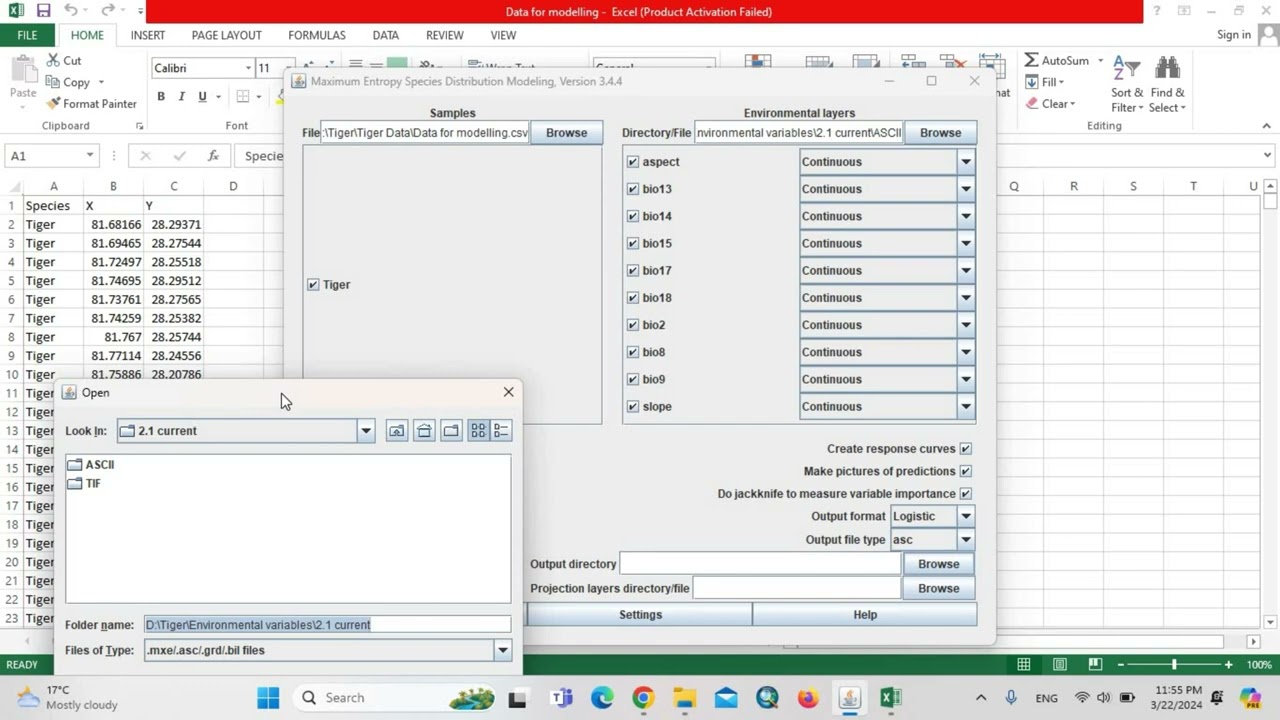Click the Windows Start button
The height and width of the screenshot is (720, 1280).
[x=268, y=698]
